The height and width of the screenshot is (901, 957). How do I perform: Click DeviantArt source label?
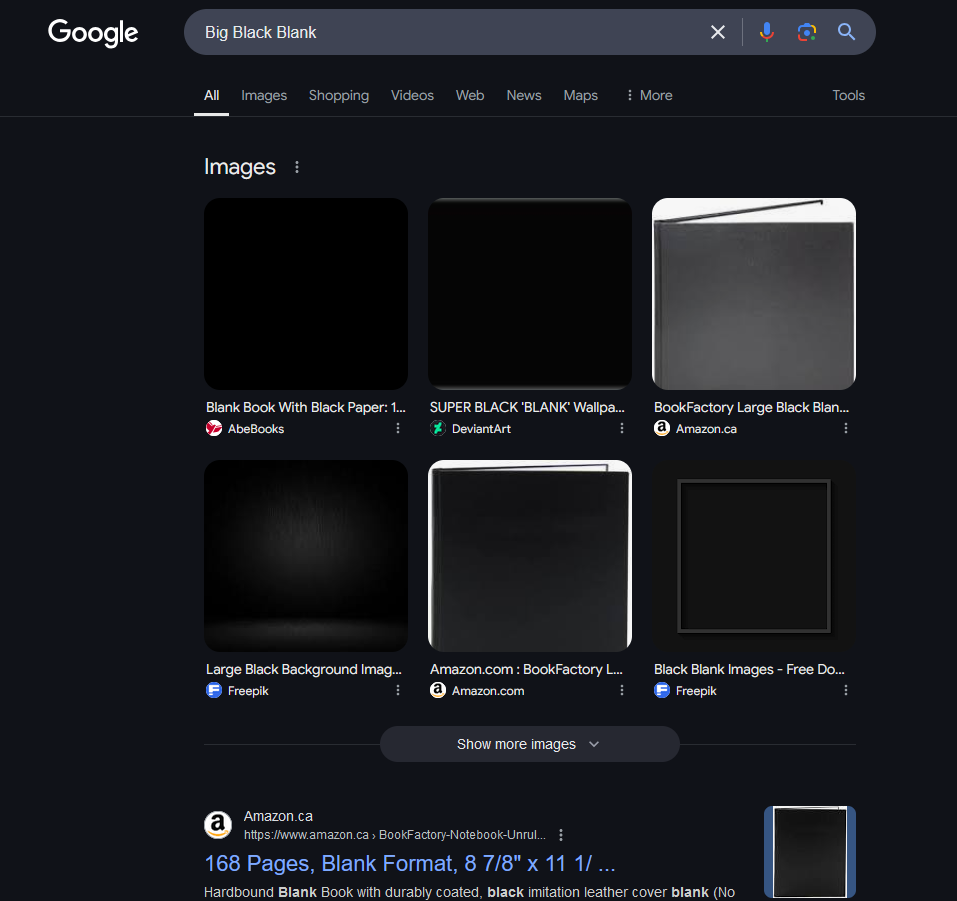481,429
